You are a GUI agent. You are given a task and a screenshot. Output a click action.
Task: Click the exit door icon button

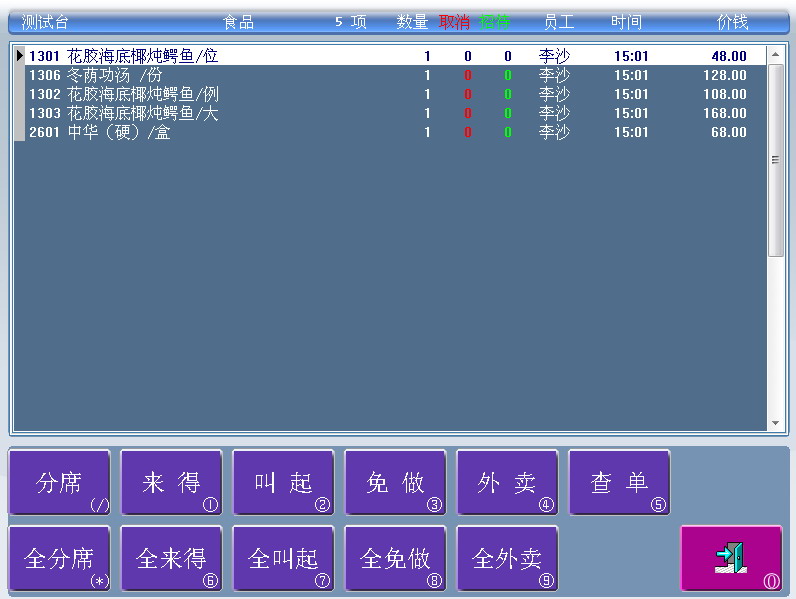pyautogui.click(x=731, y=558)
